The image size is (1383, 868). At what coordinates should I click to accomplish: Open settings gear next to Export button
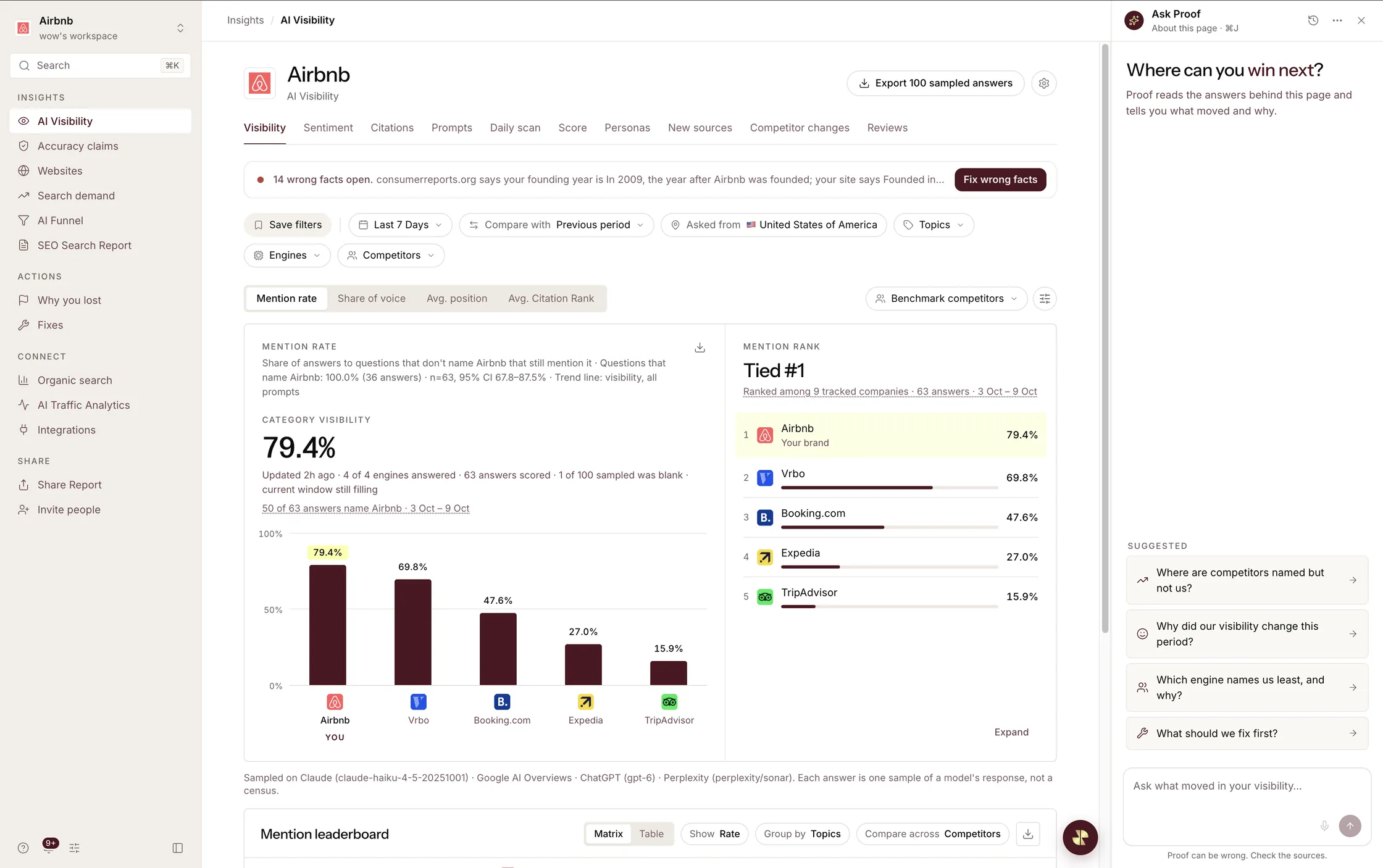(1043, 83)
